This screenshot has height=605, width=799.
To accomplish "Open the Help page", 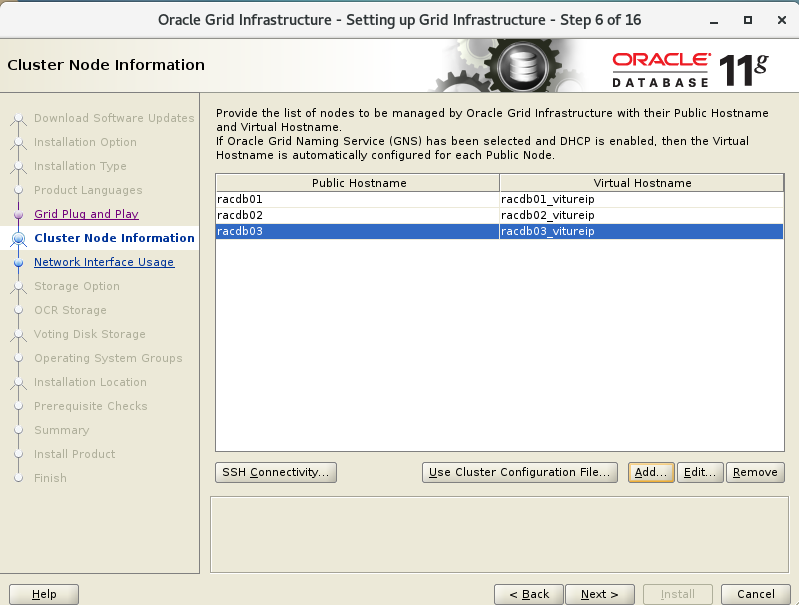I will tap(44, 594).
